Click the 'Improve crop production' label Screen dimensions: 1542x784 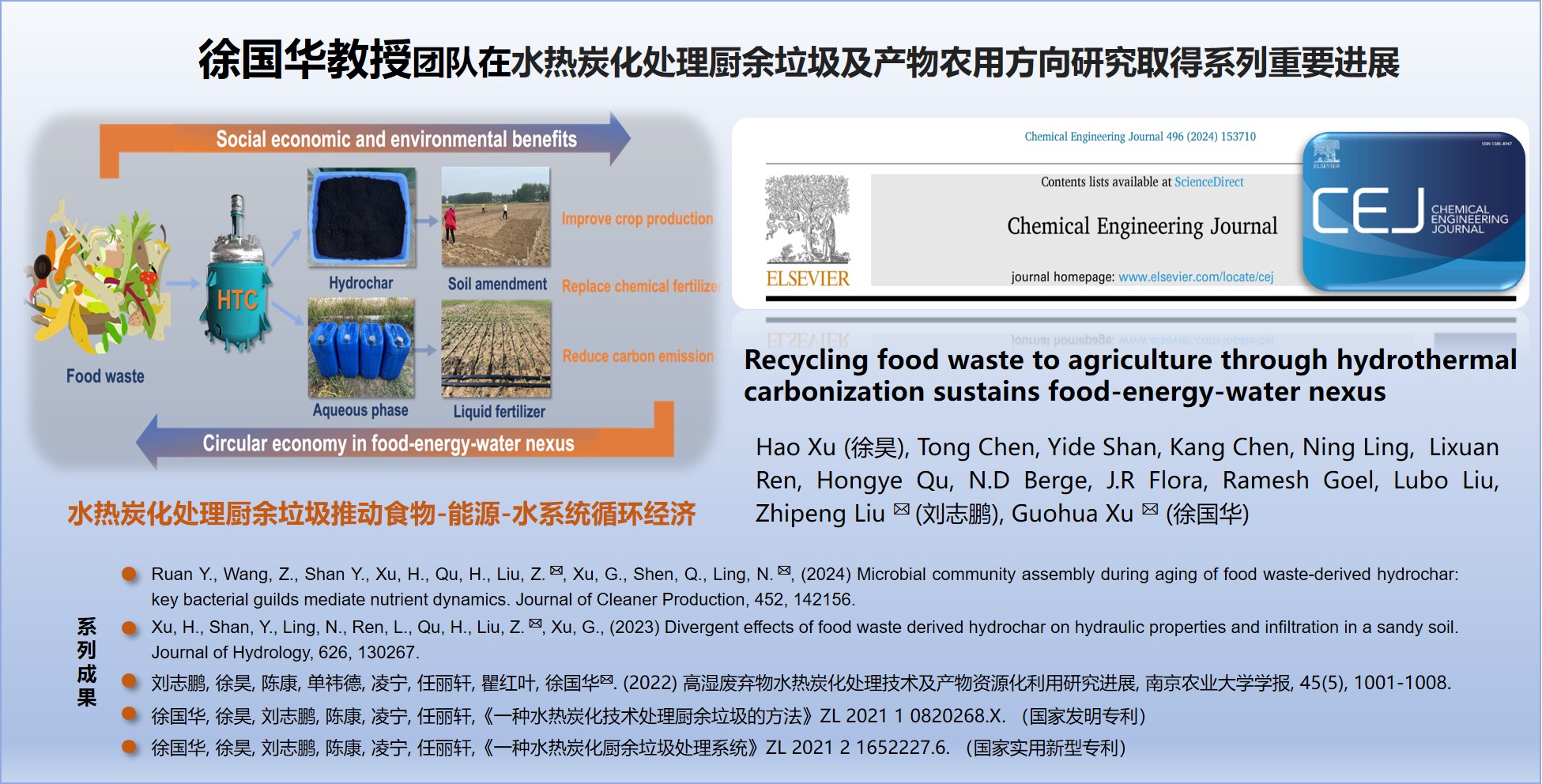point(637,219)
